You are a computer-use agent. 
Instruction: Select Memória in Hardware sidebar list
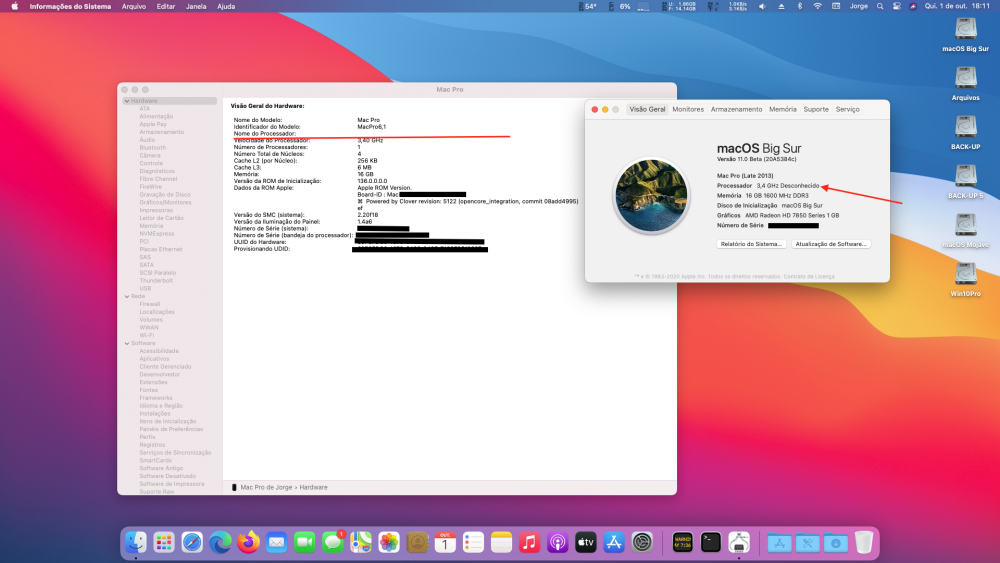[151, 226]
